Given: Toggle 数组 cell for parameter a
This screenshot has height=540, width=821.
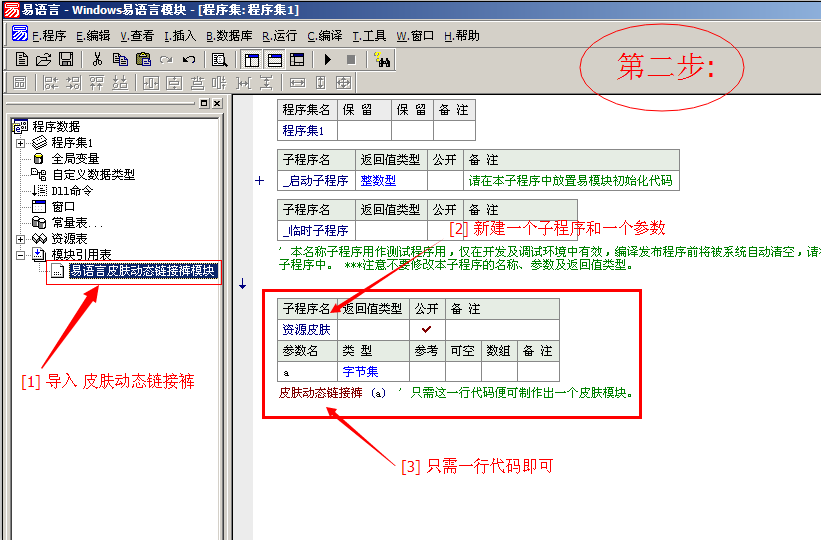Looking at the screenshot, I should [500, 372].
